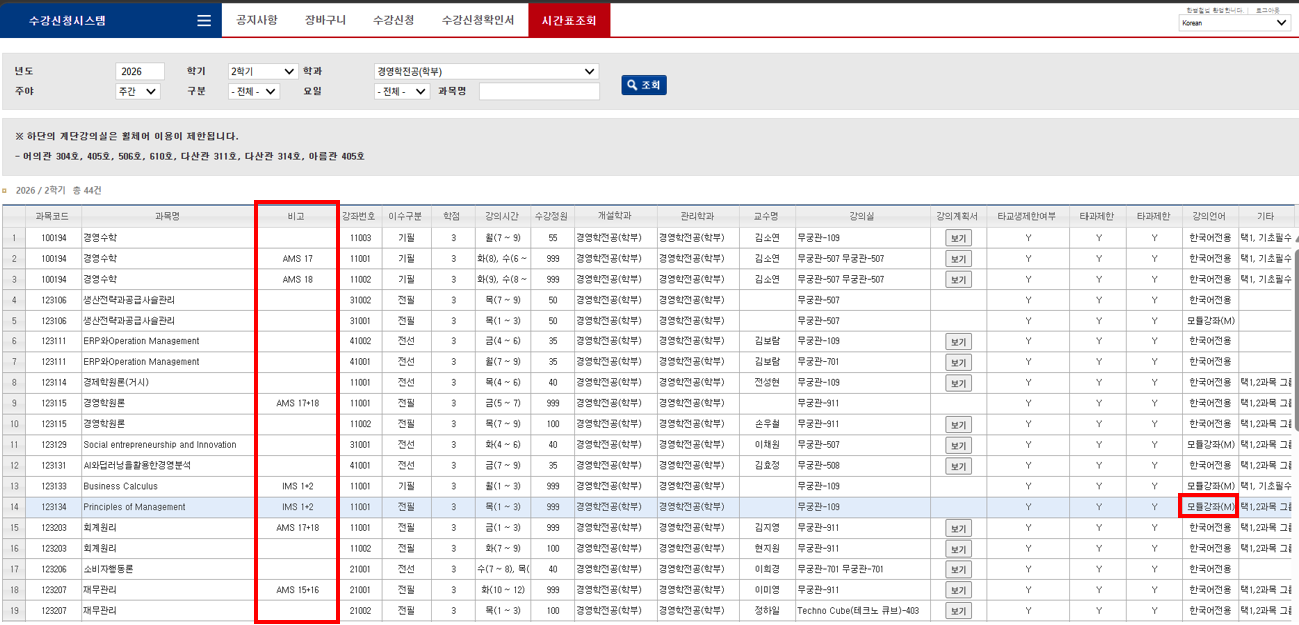Open 보기 for AI와딥러닝을활용한경영분석 row
Screen dimensions: 1299x625
[958, 466]
